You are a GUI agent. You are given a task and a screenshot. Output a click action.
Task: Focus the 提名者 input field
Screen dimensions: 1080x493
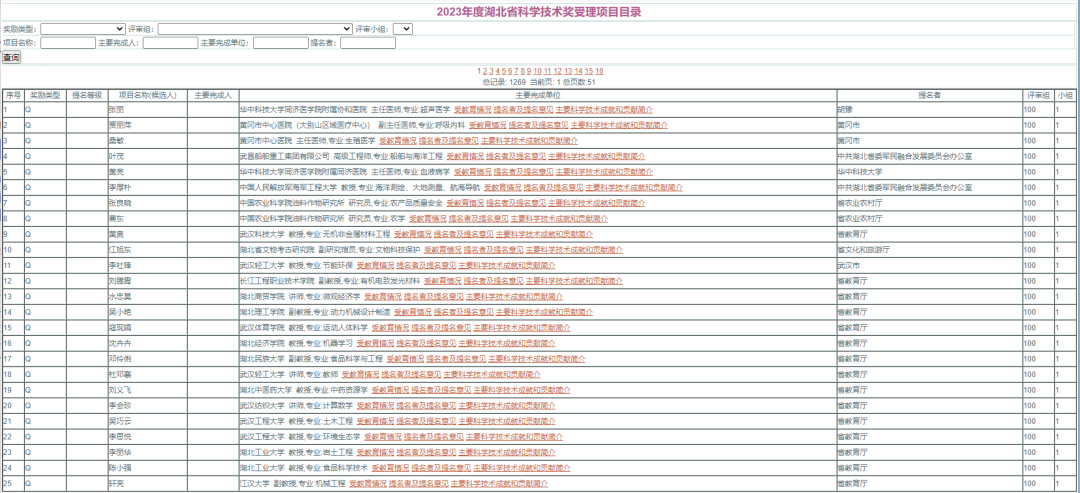pos(368,43)
